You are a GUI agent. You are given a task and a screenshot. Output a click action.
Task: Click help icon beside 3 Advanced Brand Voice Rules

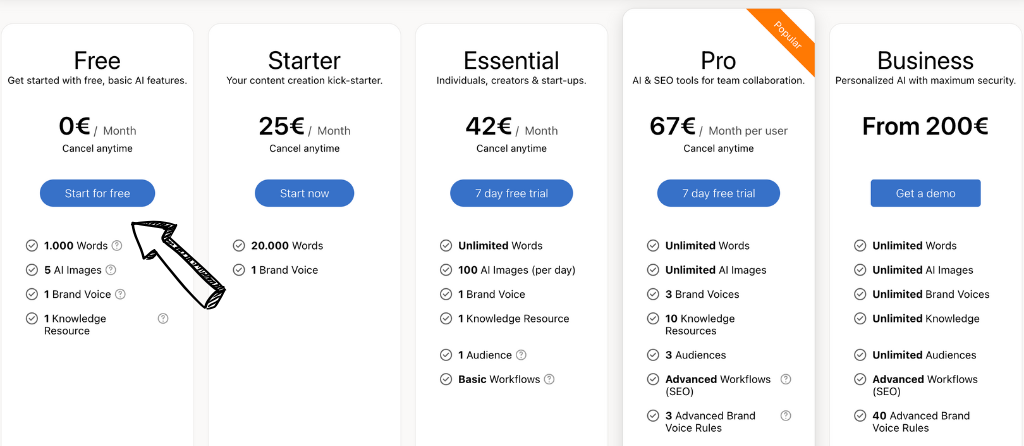coord(786,415)
